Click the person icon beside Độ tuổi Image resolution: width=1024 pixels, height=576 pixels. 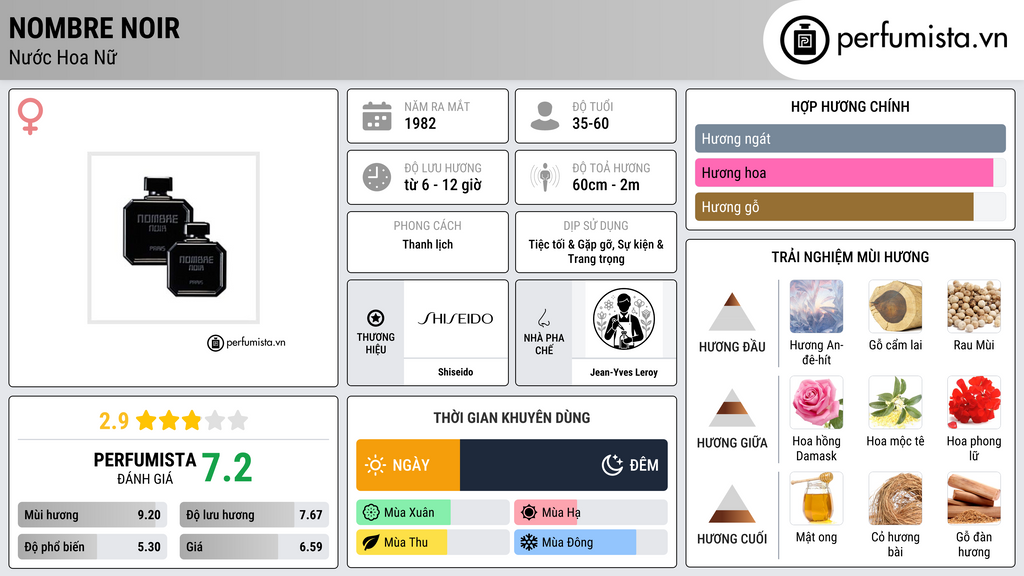click(545, 116)
